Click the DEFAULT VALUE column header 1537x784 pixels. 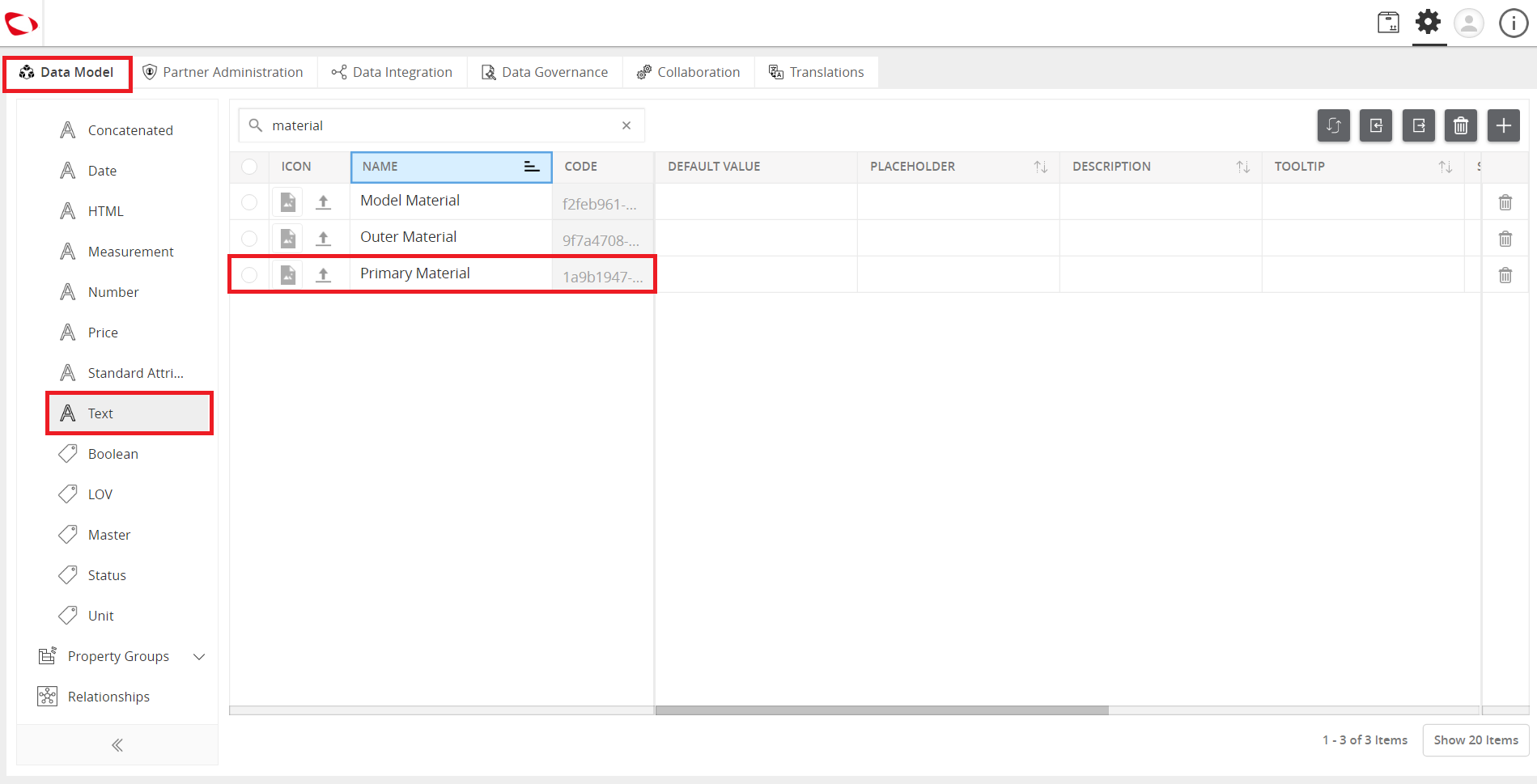756,167
